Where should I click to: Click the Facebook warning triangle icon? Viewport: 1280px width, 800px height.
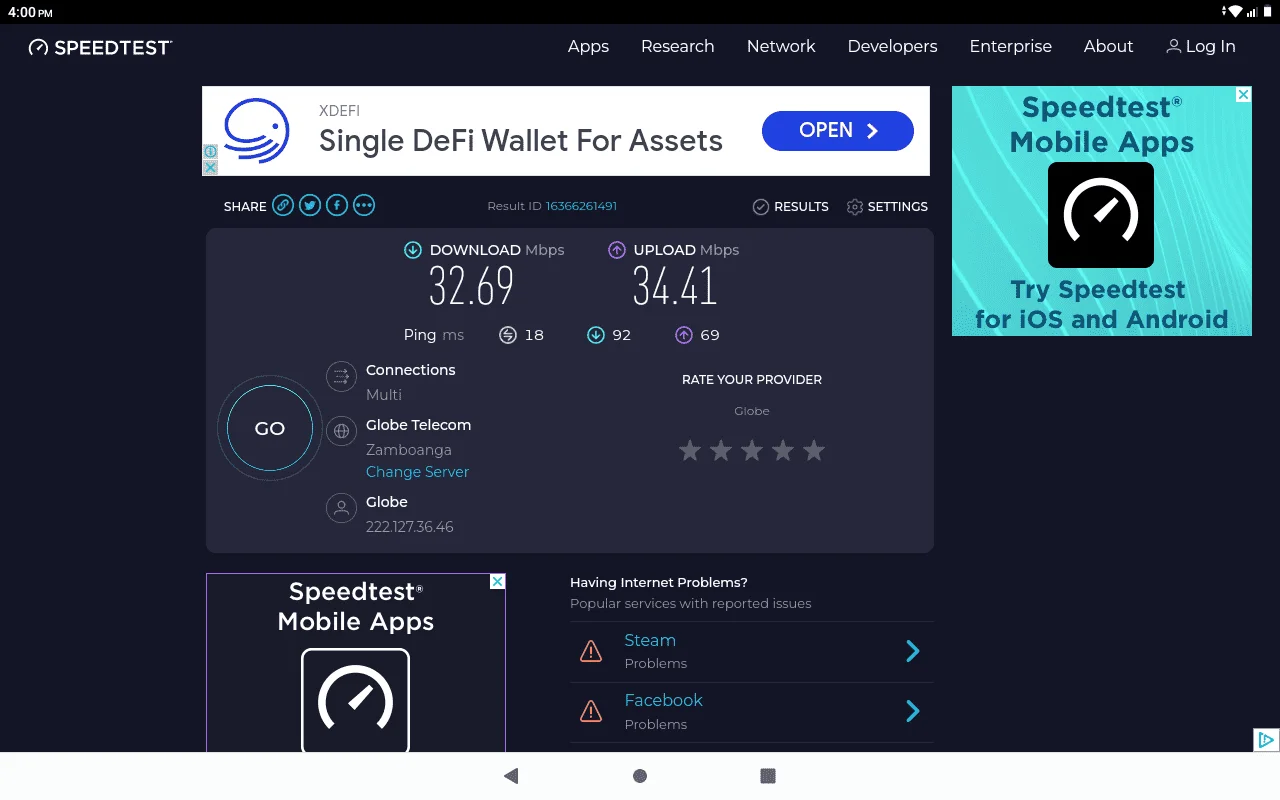[x=591, y=712]
